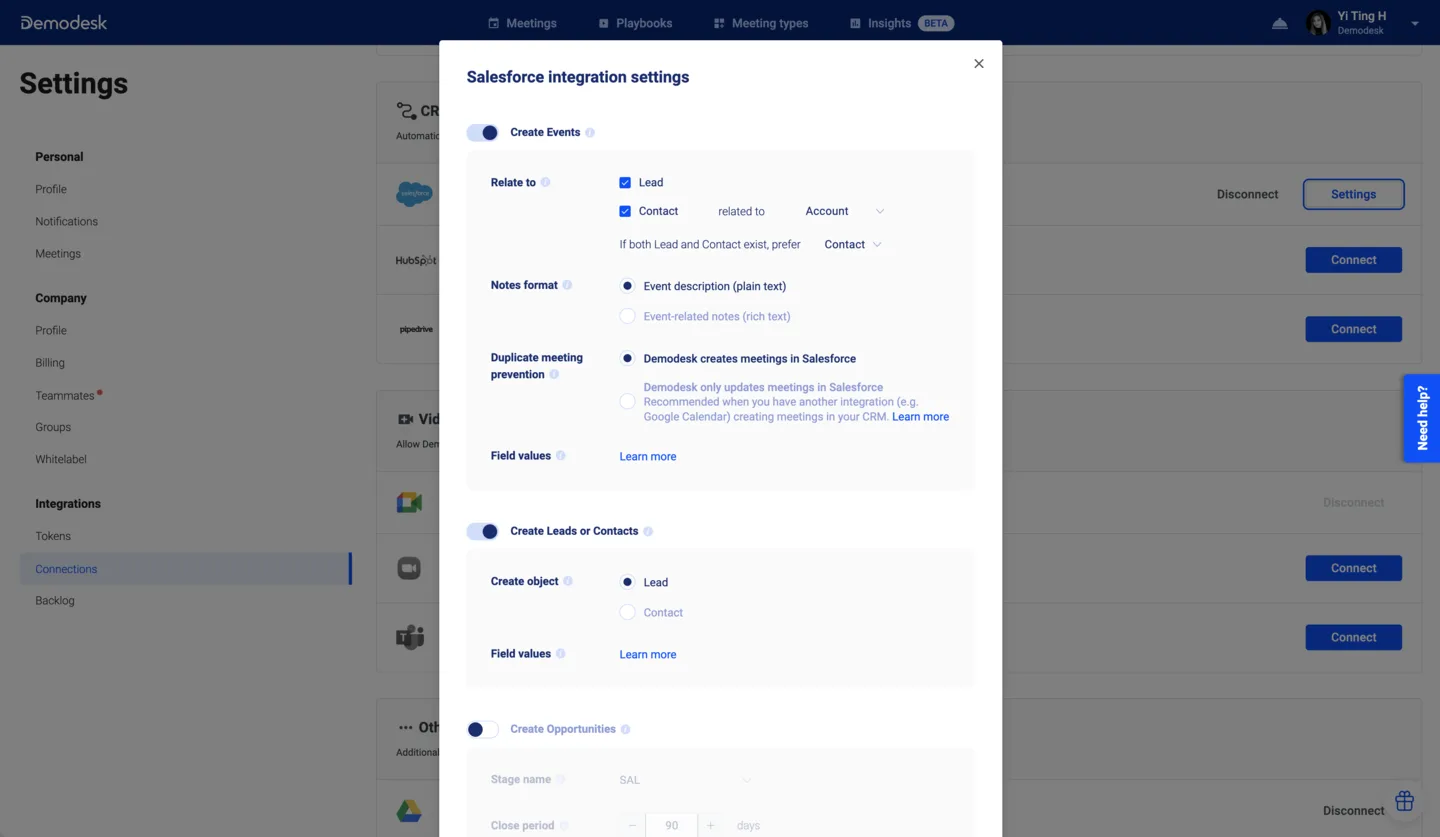This screenshot has width=1440, height=837.
Task: Increase Close period with plus stepper
Action: [711, 826]
